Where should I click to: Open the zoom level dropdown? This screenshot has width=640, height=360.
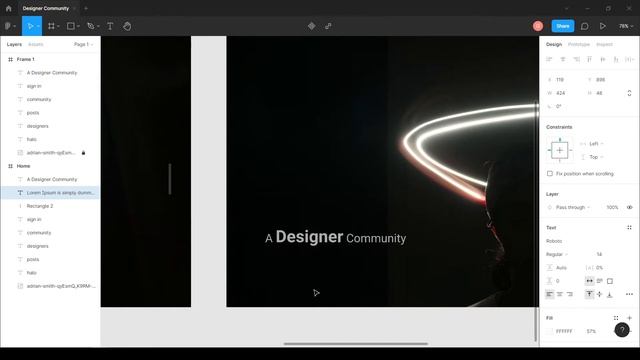point(626,26)
